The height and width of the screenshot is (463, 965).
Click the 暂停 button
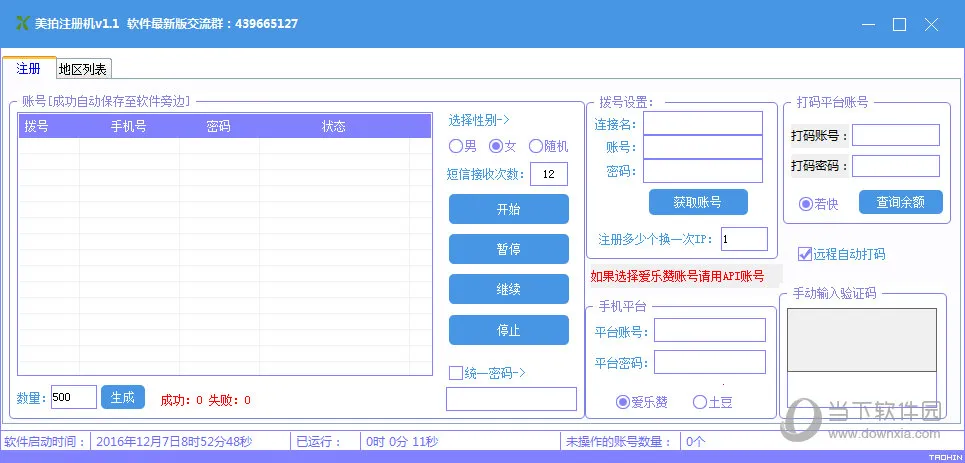pos(508,249)
